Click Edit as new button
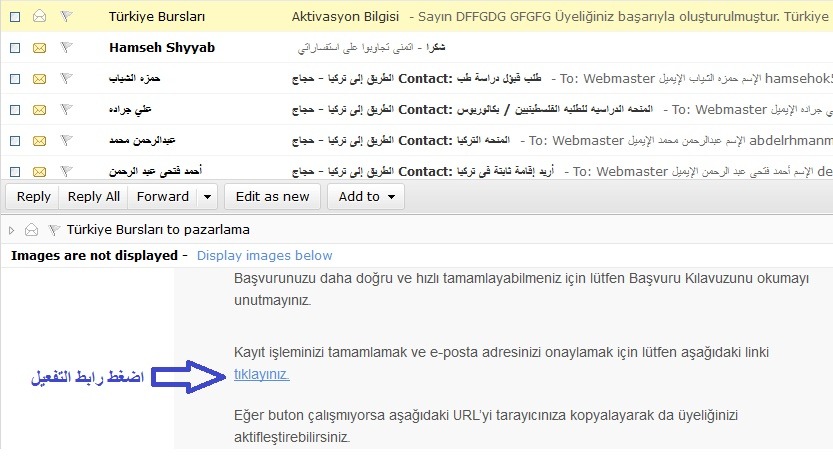This screenshot has width=833, height=473. tap(273, 197)
